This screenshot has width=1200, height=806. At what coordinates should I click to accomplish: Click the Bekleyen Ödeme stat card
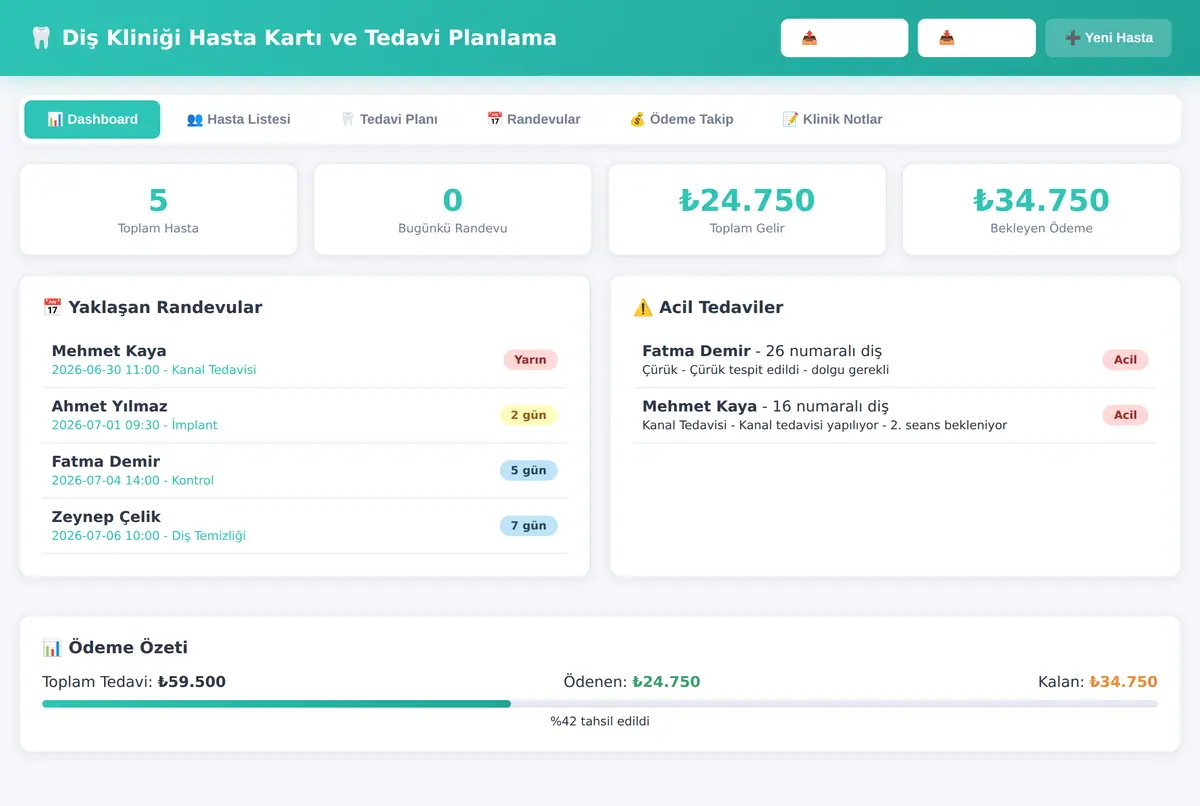pos(1041,210)
